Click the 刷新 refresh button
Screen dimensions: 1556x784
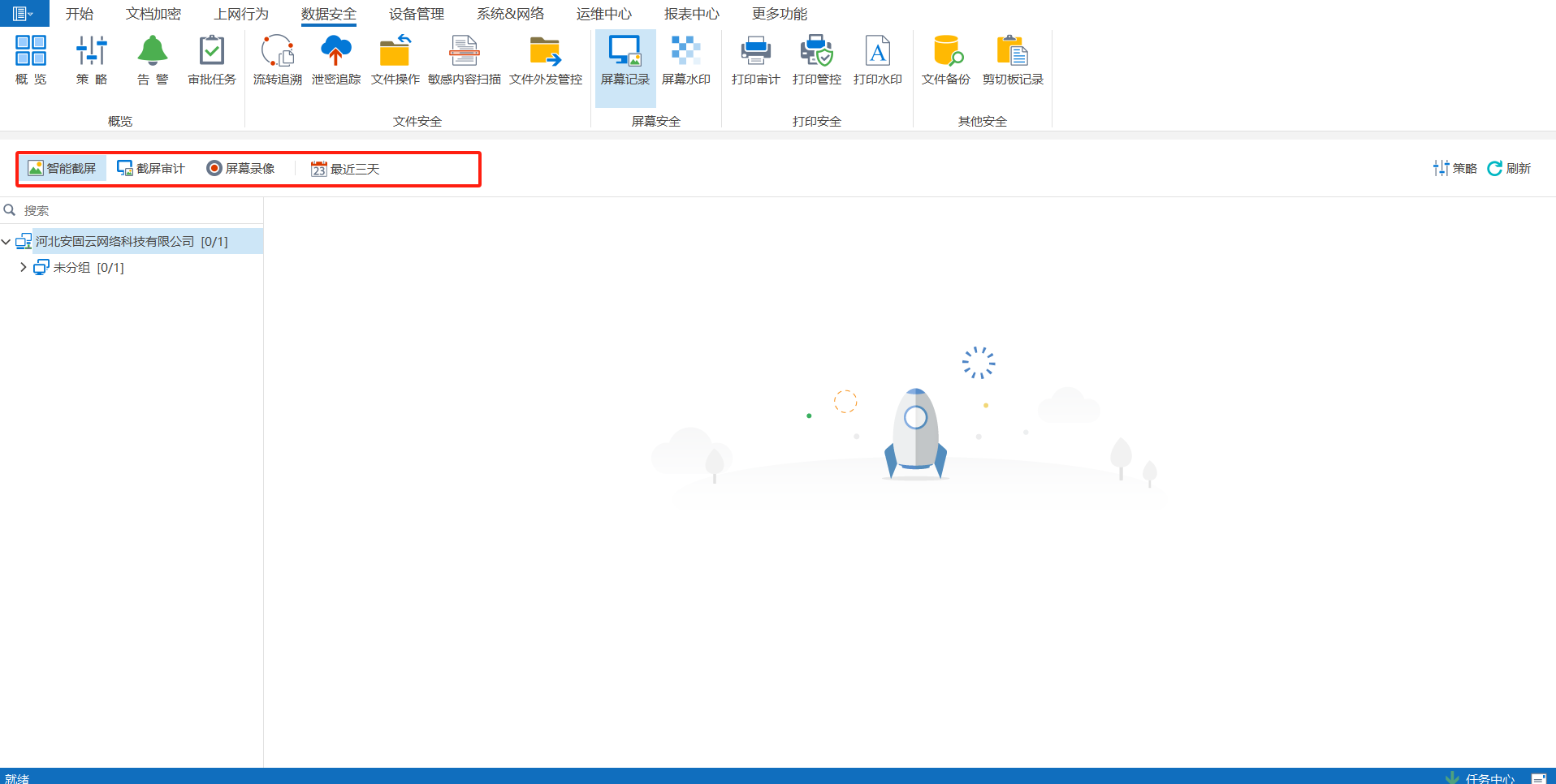point(1509,168)
